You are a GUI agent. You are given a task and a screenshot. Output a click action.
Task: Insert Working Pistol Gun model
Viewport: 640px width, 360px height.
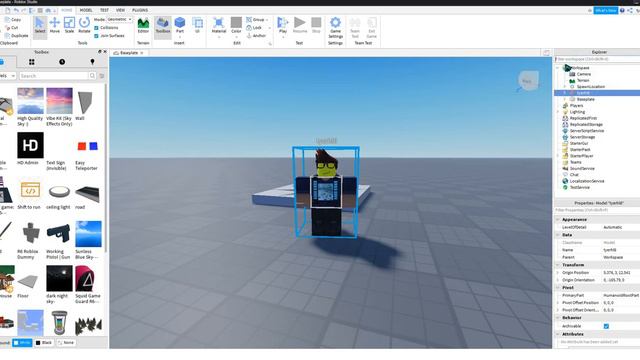pyautogui.click(x=58, y=241)
